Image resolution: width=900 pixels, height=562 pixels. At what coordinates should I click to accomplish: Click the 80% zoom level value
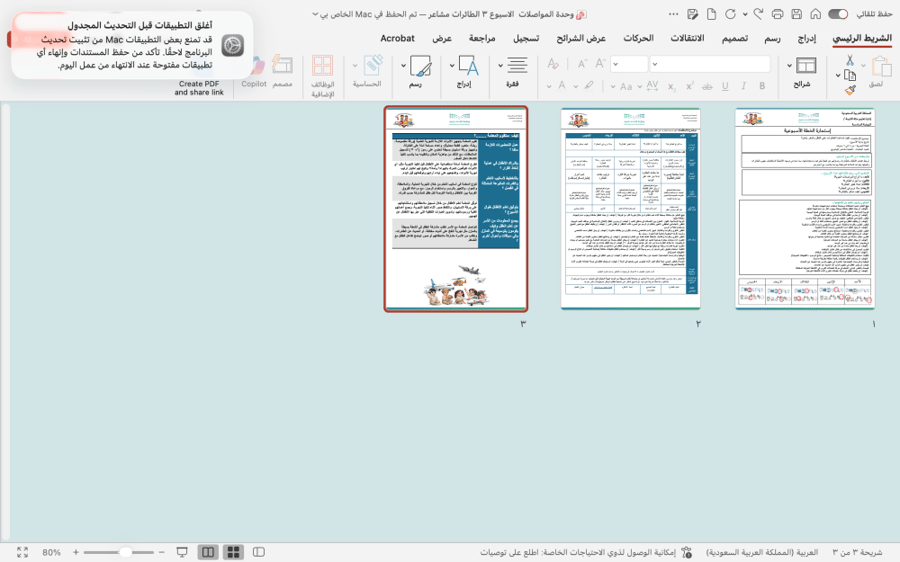pos(51,552)
